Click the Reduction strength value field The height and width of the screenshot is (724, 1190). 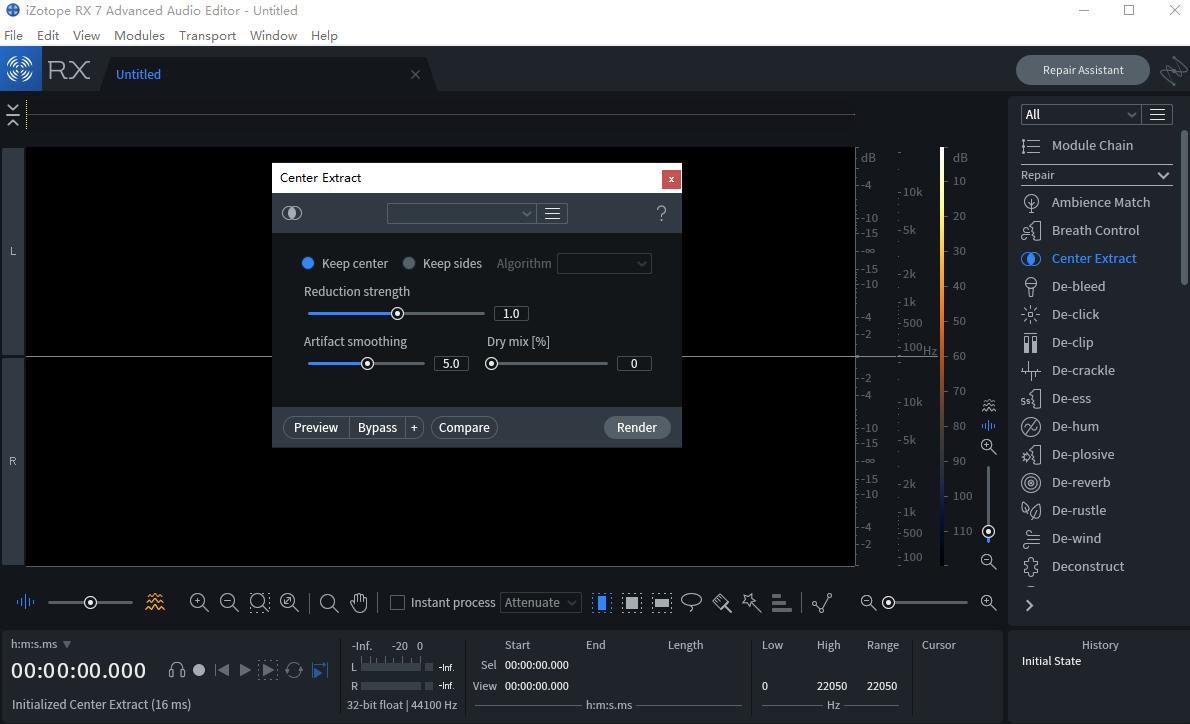[512, 313]
